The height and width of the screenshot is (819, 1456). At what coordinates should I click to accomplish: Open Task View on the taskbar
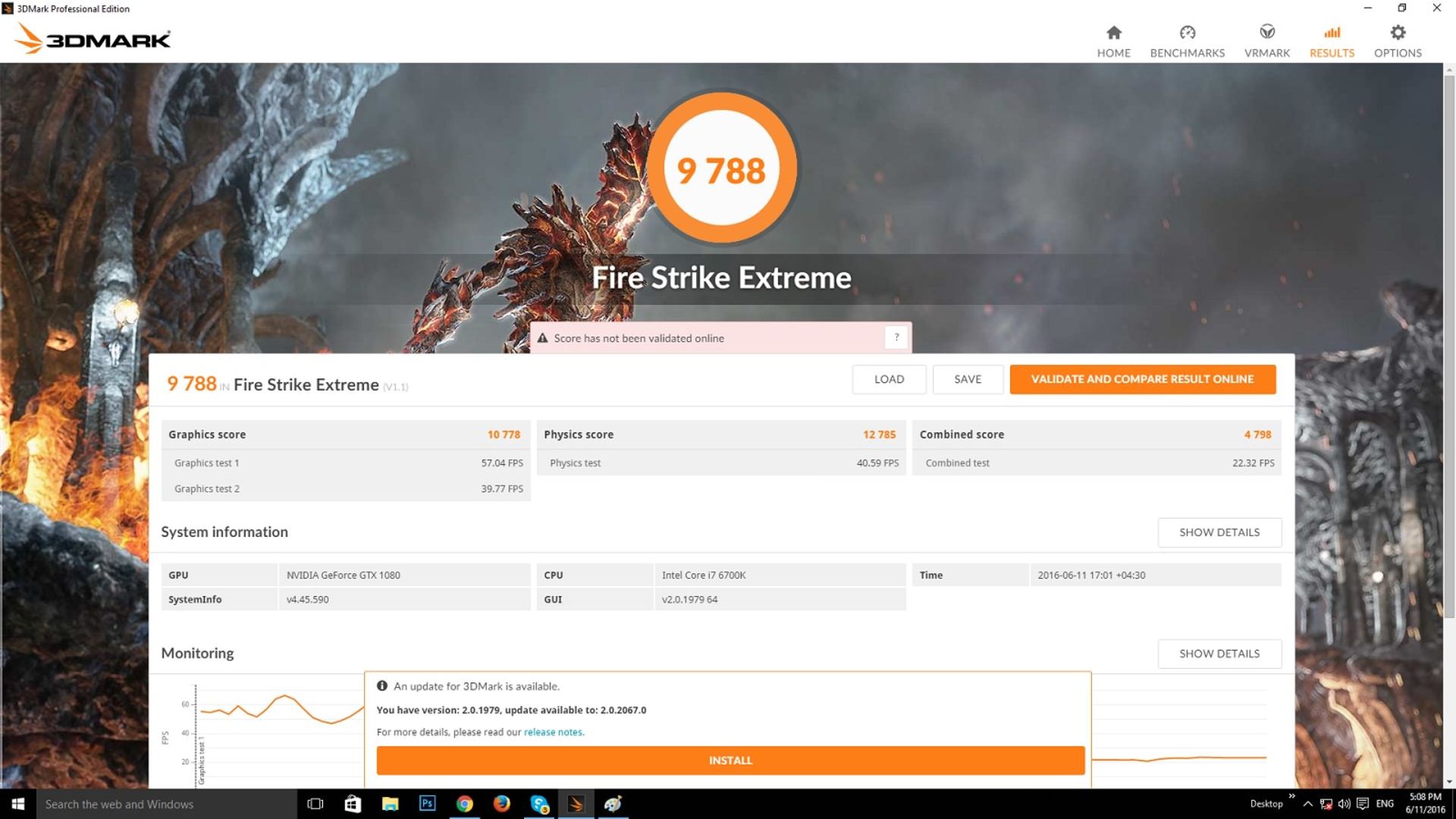click(315, 804)
